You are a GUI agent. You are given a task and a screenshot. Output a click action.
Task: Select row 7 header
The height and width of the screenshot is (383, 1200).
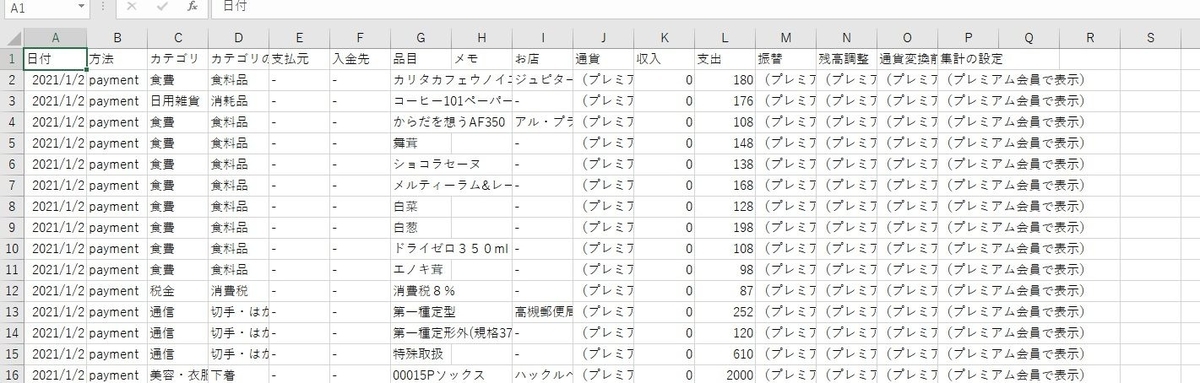(x=11, y=185)
